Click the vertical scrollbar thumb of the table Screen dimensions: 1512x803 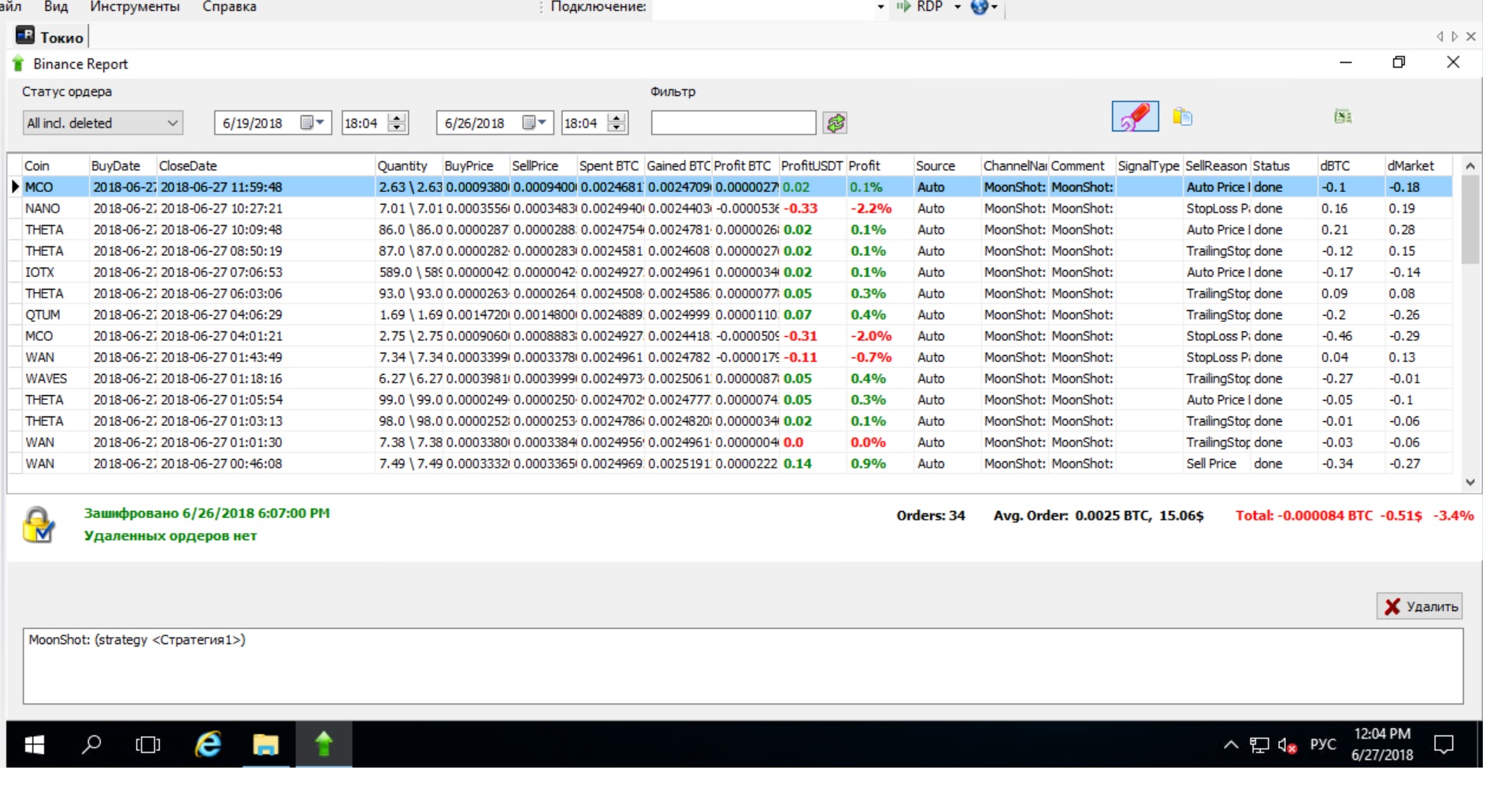click(1470, 220)
